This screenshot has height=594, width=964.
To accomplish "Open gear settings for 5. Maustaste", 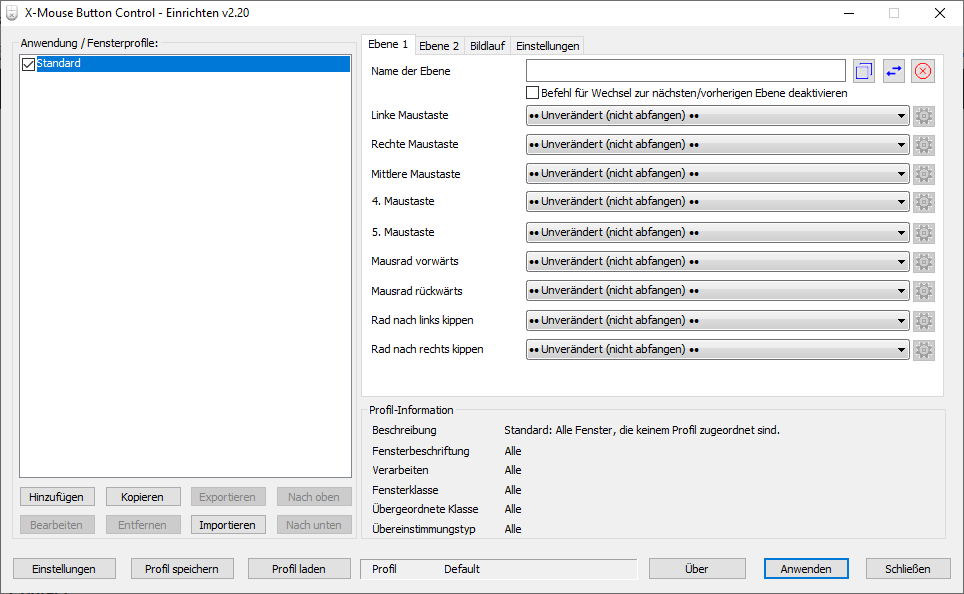I will click(923, 232).
